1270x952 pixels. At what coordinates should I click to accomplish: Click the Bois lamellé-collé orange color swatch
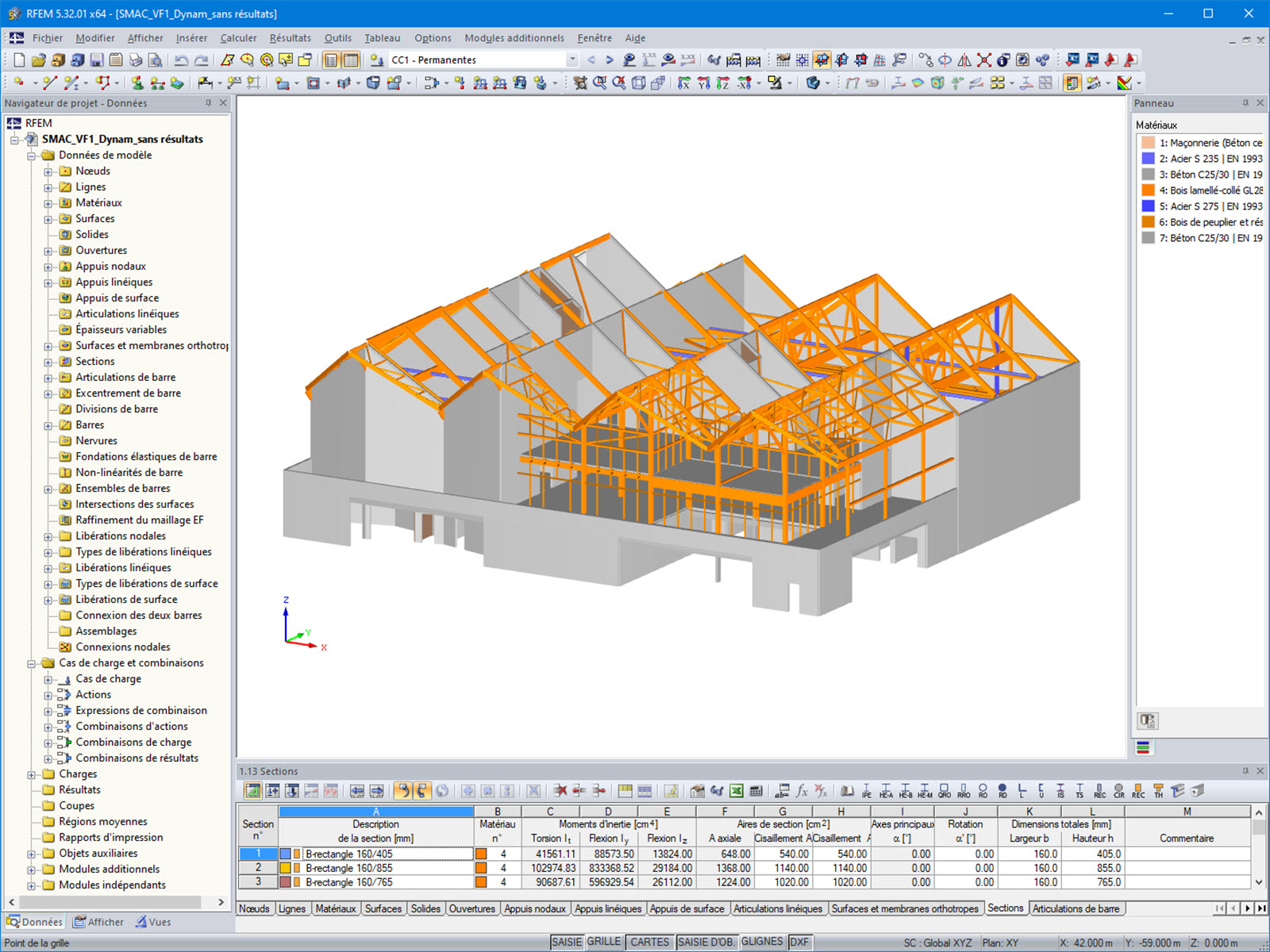pos(1148,190)
